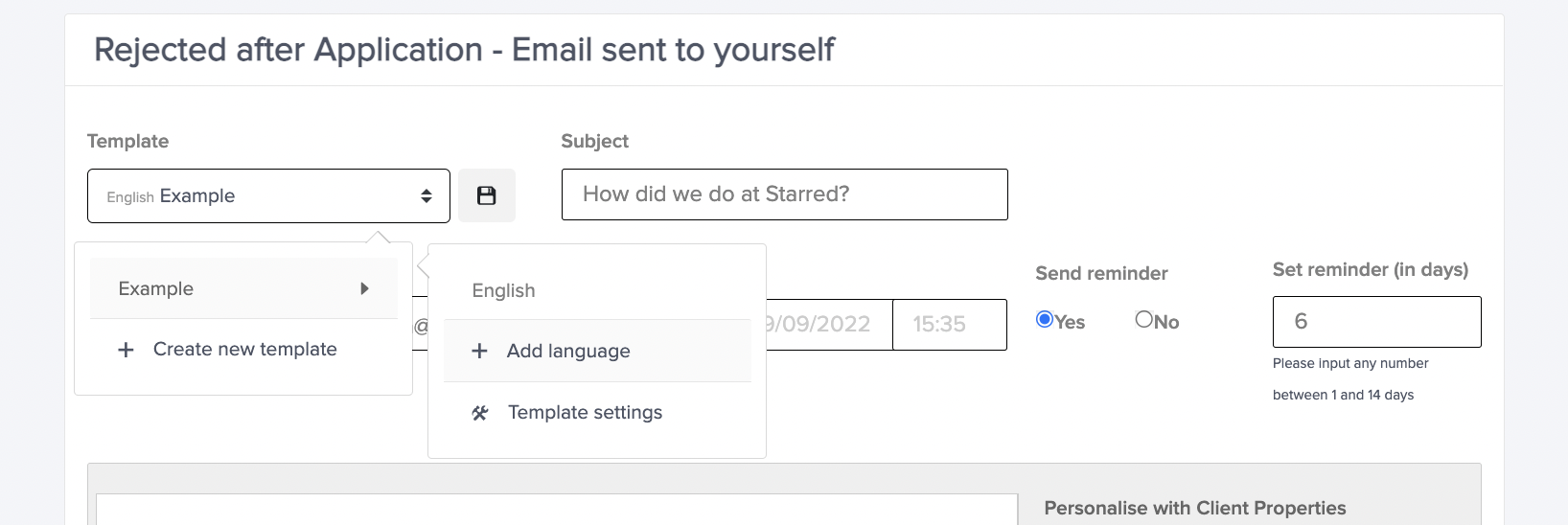
Task: Click the Personalise with Client Properties heading
Action: pos(1194,508)
